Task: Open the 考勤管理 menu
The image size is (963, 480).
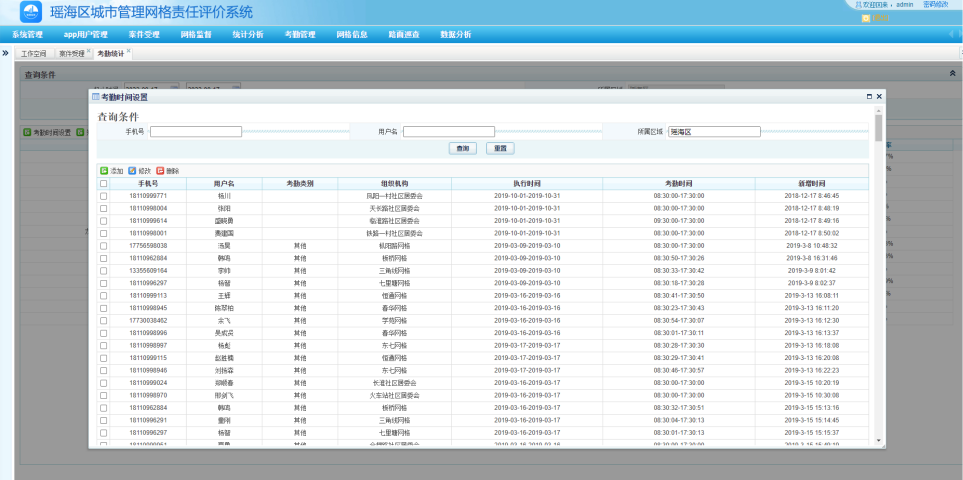Action: (x=300, y=34)
